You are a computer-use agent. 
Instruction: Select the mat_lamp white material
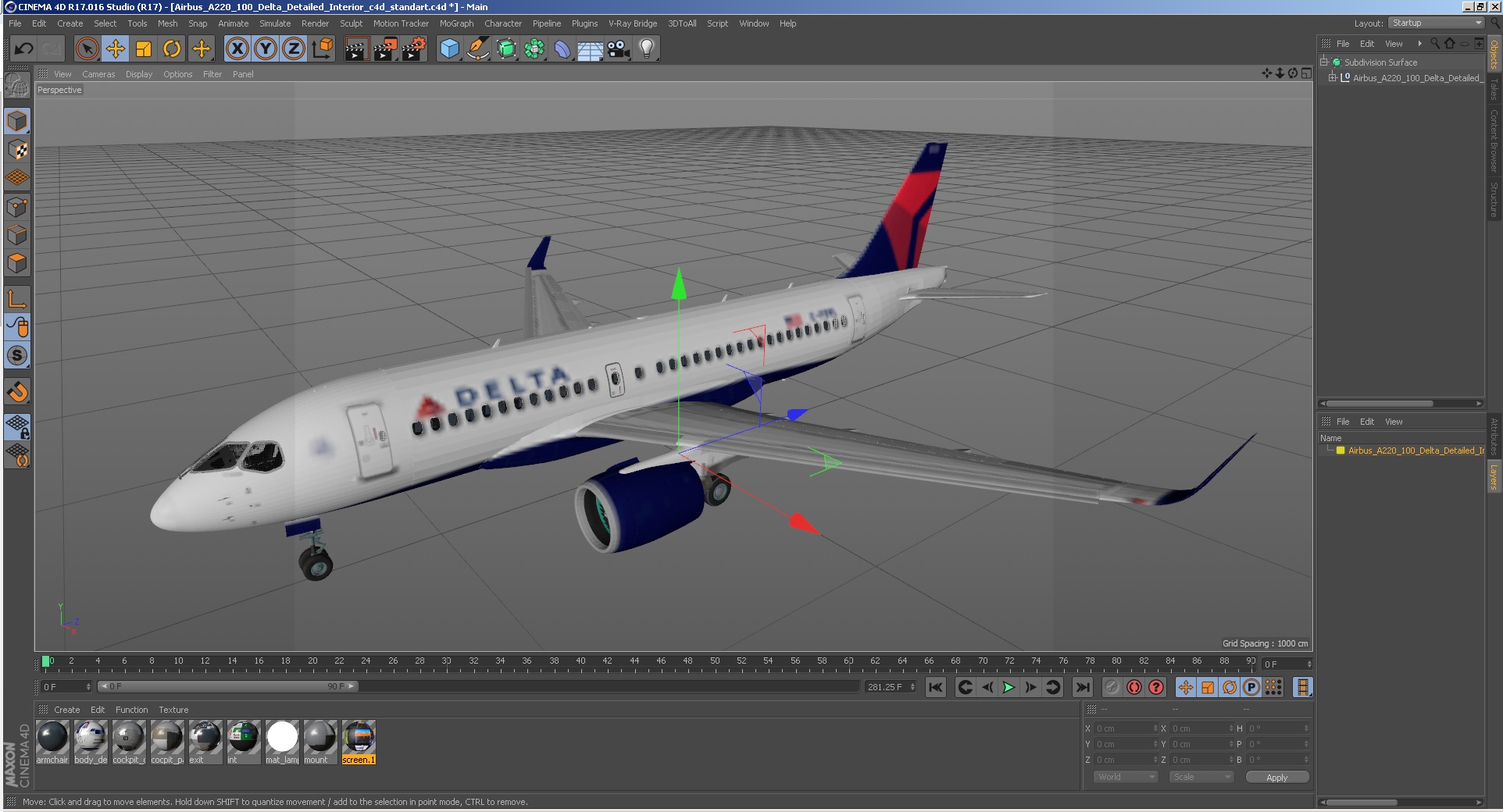pyautogui.click(x=282, y=743)
